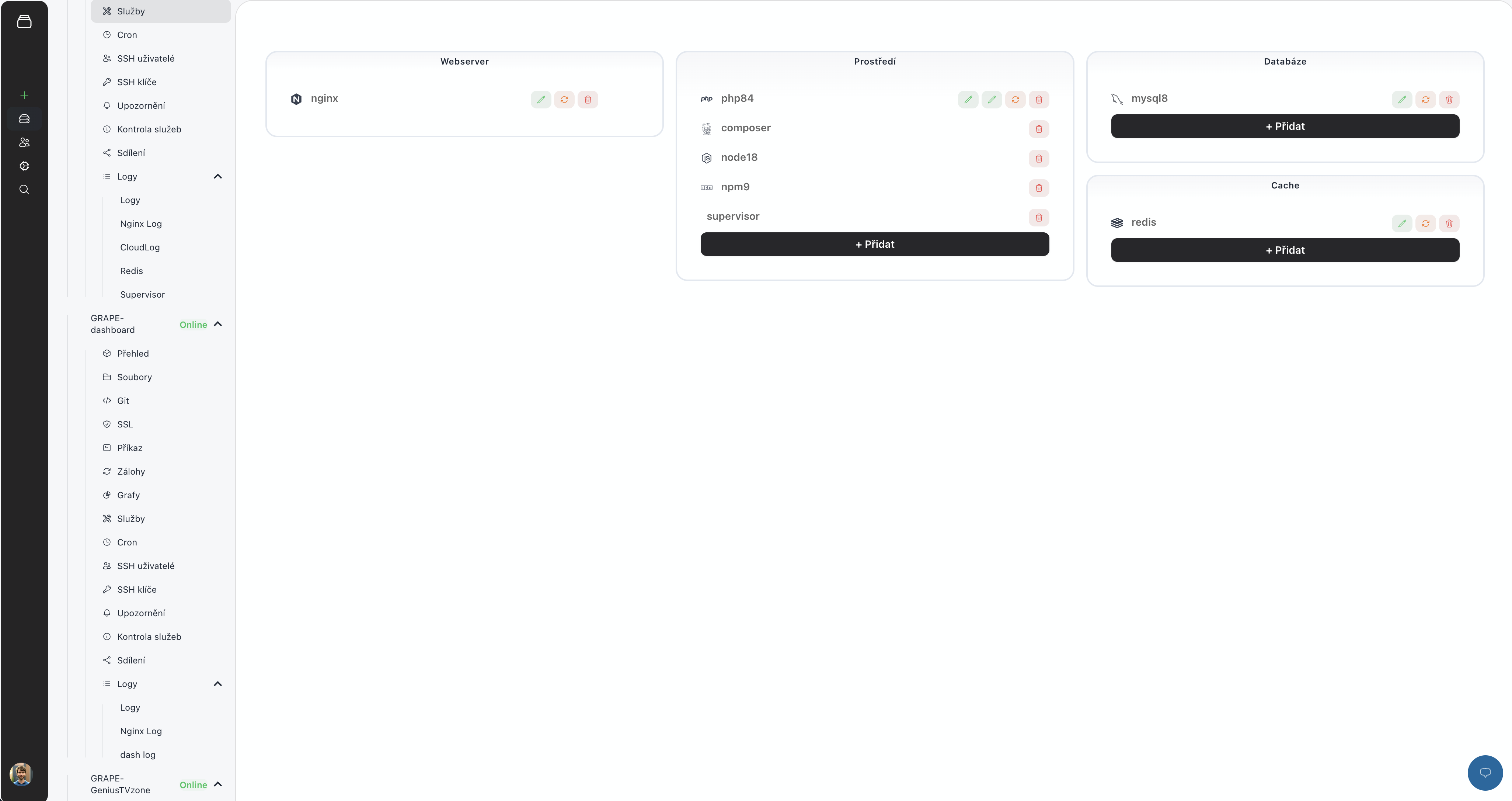Image resolution: width=1512 pixels, height=801 pixels.
Task: Delete the nginx webserver service
Action: [588, 99]
